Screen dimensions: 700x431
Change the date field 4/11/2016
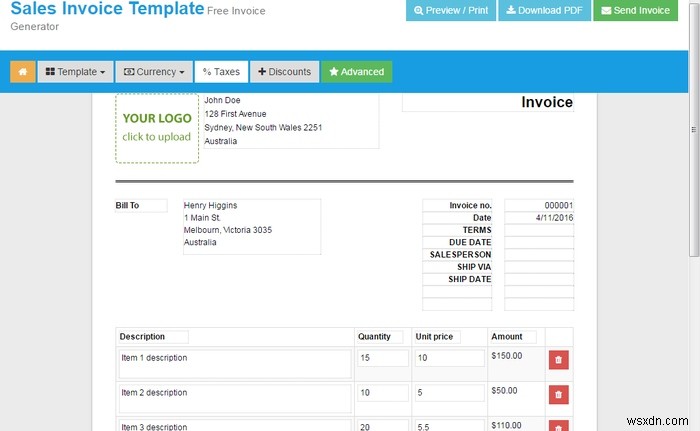click(x=539, y=218)
